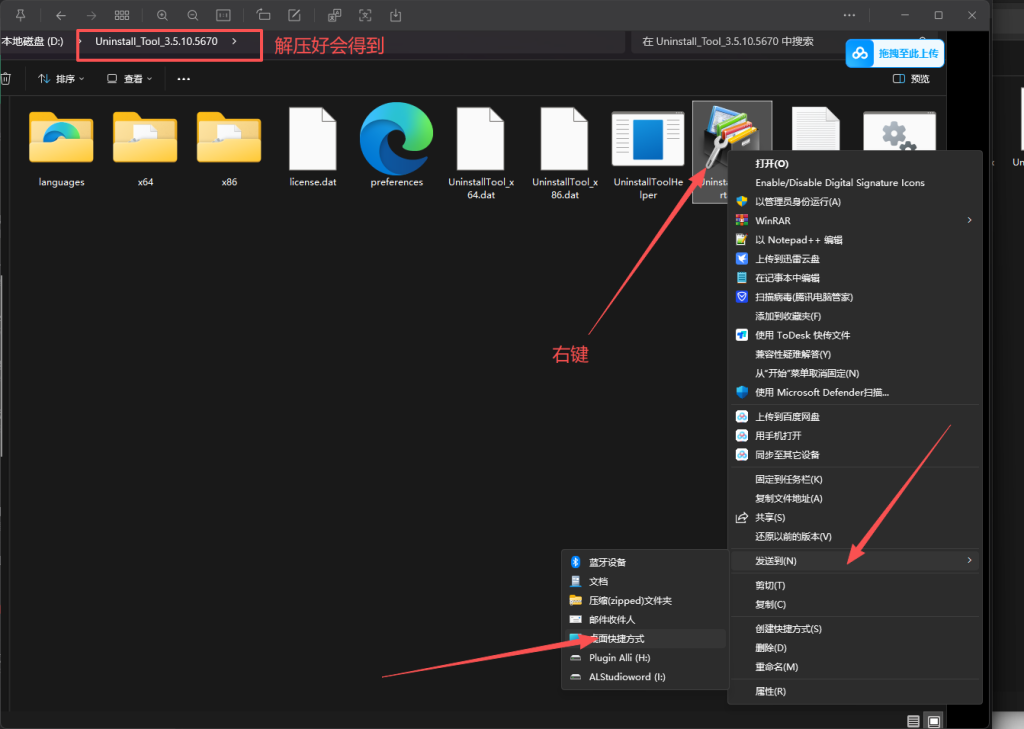Choose 扫描病毒(腾讯电脑管家)
1024x729 pixels.
tap(856, 297)
